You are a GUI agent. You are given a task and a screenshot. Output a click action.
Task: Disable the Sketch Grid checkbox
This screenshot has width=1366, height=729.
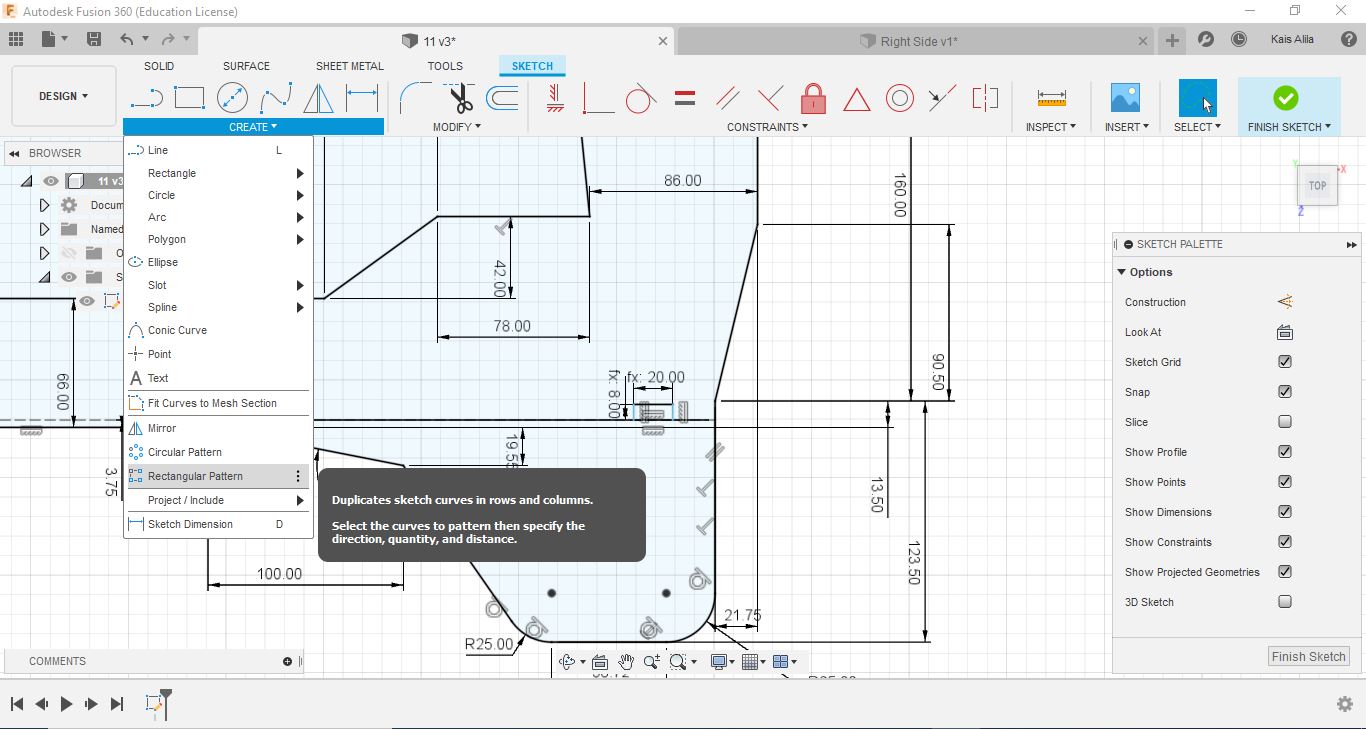[1285, 362]
